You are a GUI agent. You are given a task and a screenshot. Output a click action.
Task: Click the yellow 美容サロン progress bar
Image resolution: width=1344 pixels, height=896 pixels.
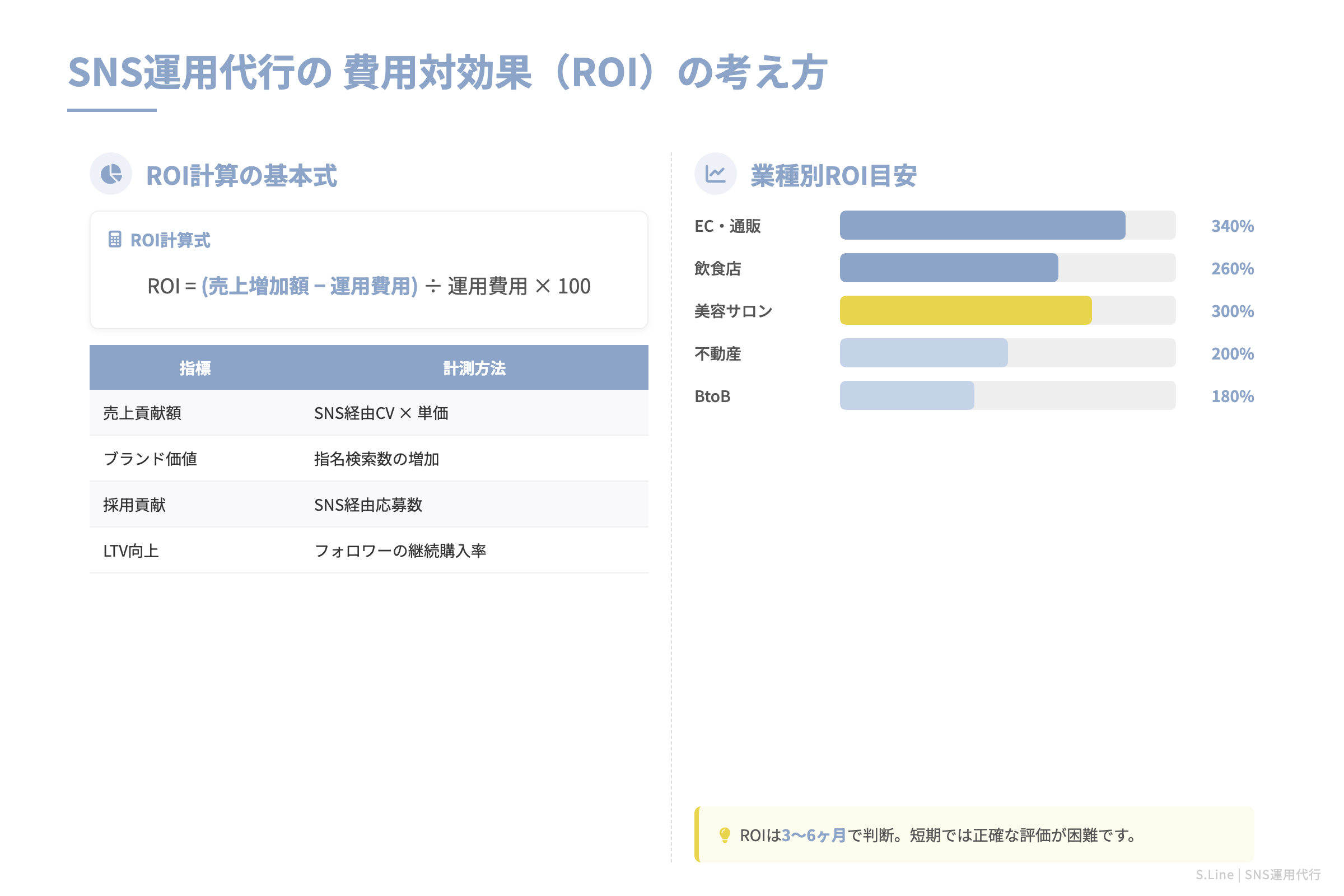(x=965, y=311)
